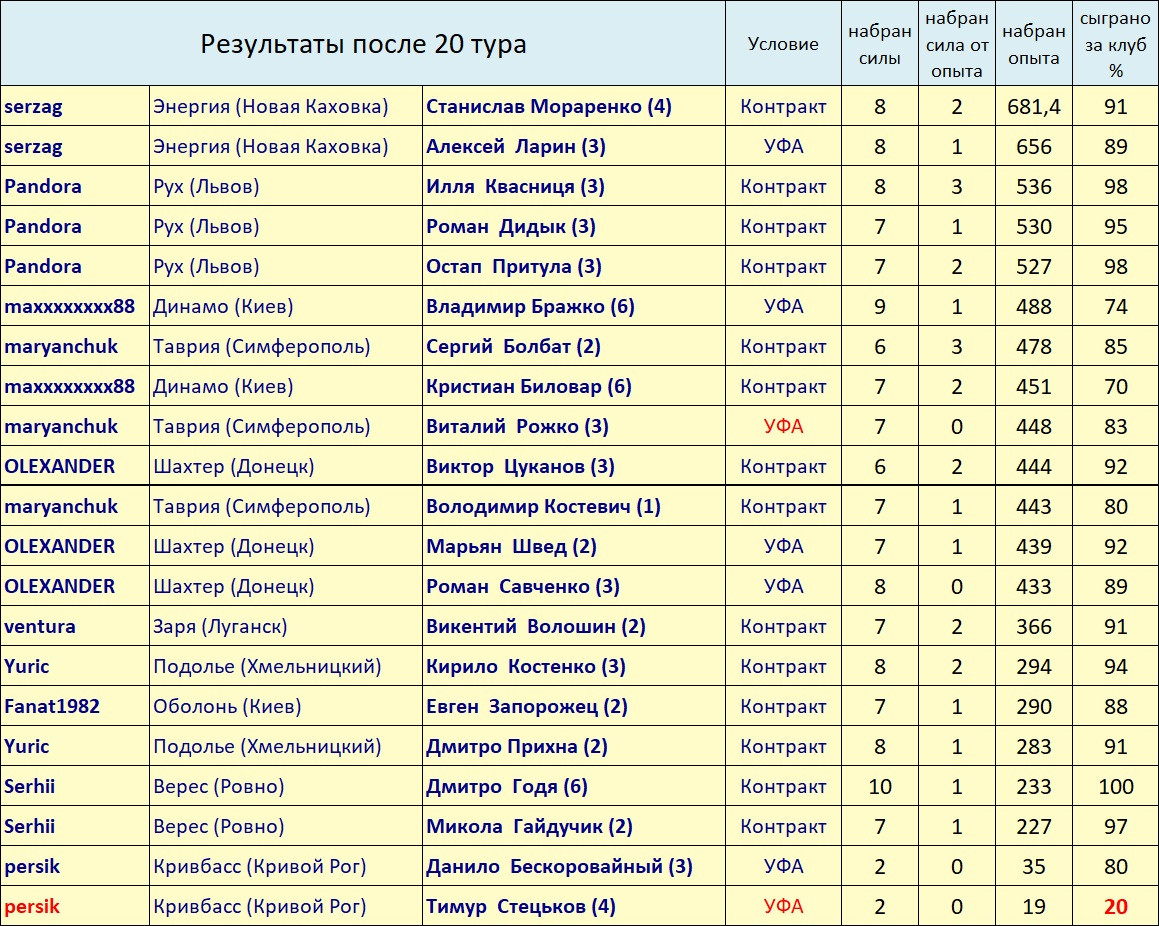The image size is (1159, 926).
Task: Click Рух (Львов) in Квасниця row
Action: click(x=205, y=186)
